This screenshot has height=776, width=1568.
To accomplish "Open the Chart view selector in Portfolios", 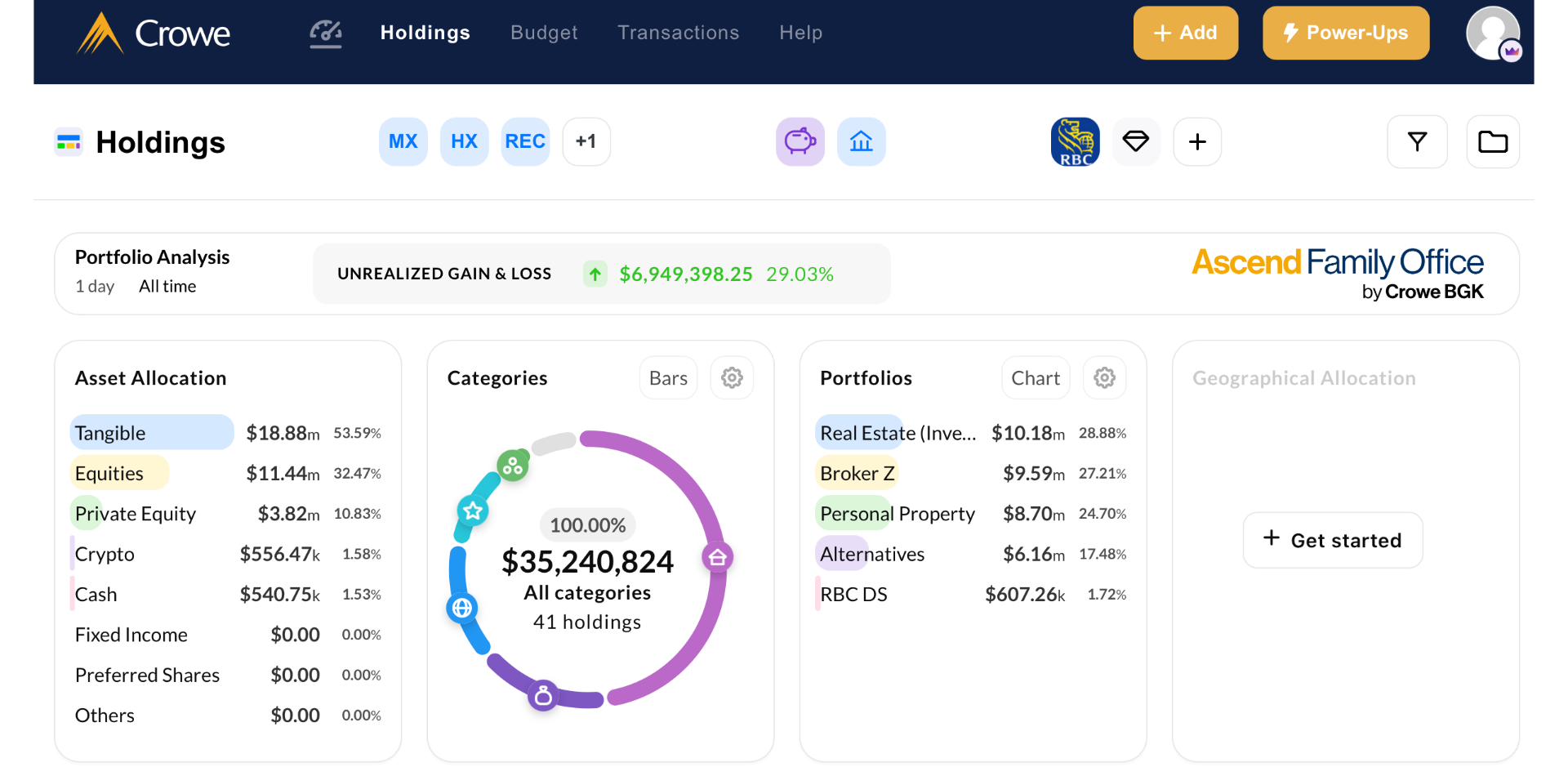I will click(x=1035, y=378).
